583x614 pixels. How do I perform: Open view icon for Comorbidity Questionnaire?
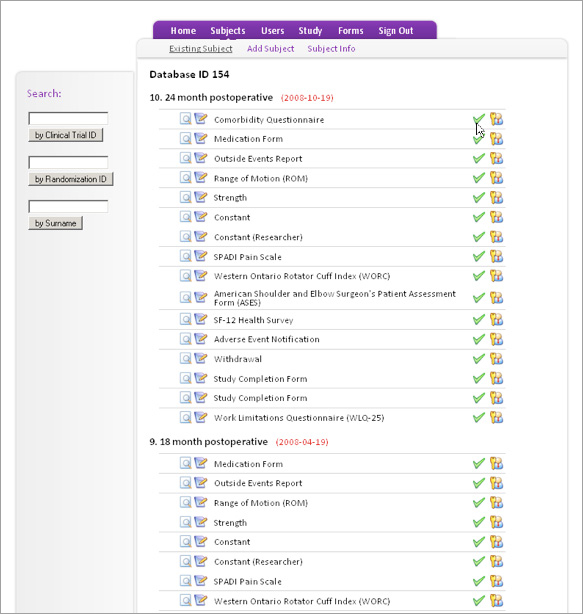(186, 119)
